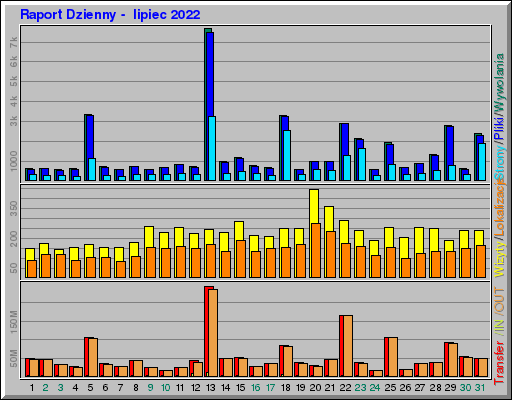Click day label 9 on the axis
Viewport: 512px width, 400px height.
[150, 388]
